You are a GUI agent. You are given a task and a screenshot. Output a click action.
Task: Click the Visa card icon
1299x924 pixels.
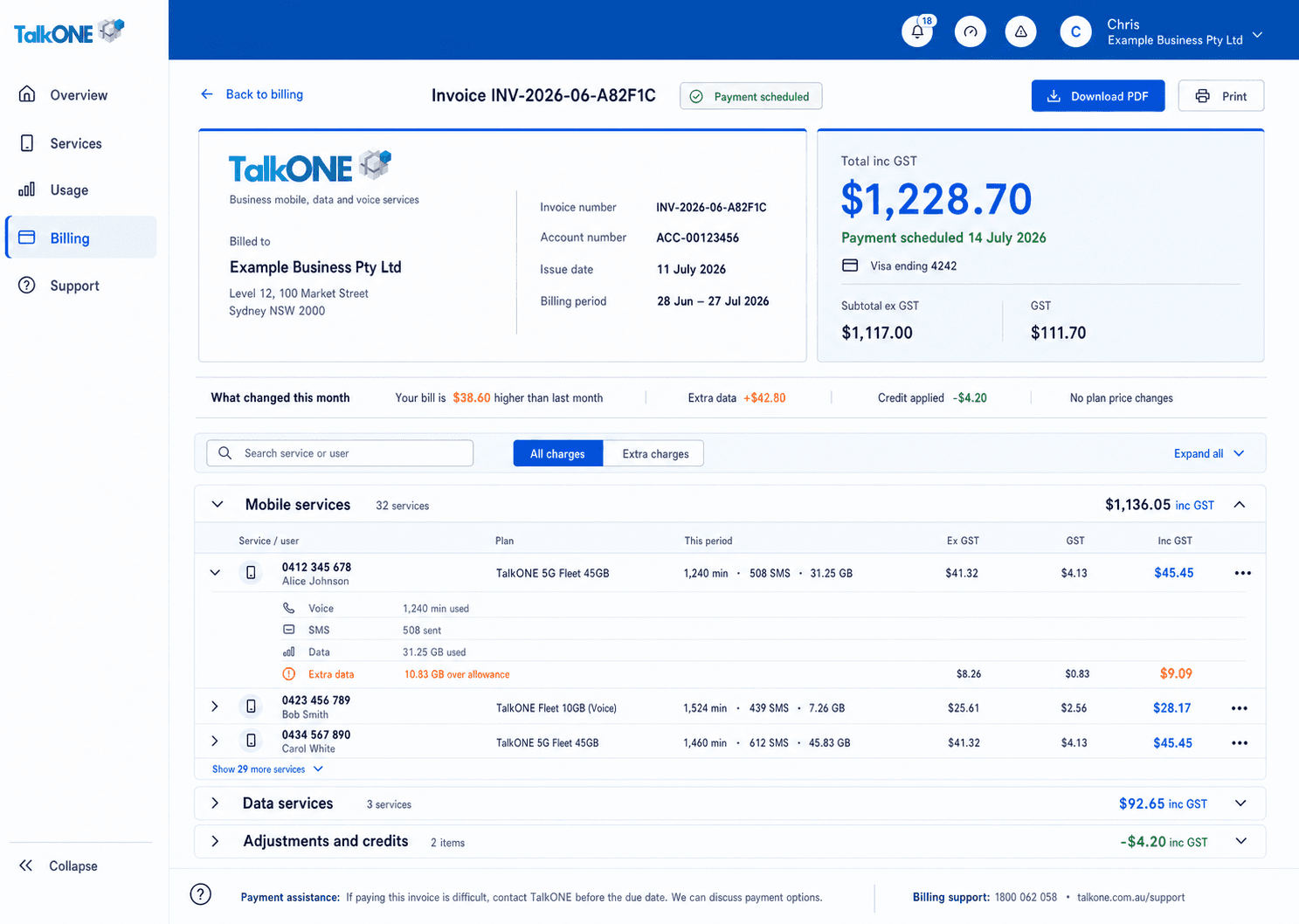pos(850,265)
